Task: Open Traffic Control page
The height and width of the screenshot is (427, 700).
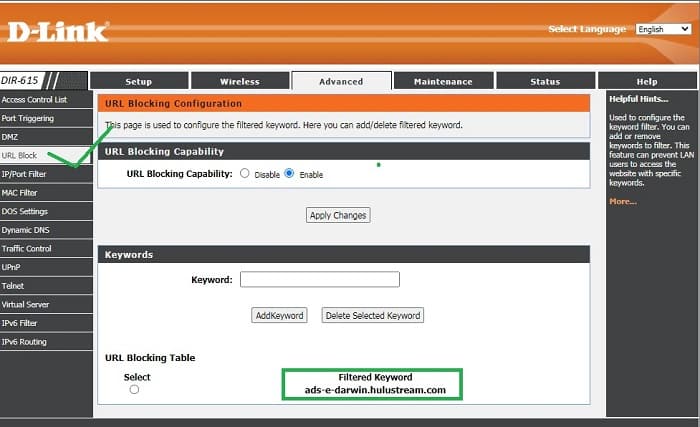Action: [x=46, y=249]
